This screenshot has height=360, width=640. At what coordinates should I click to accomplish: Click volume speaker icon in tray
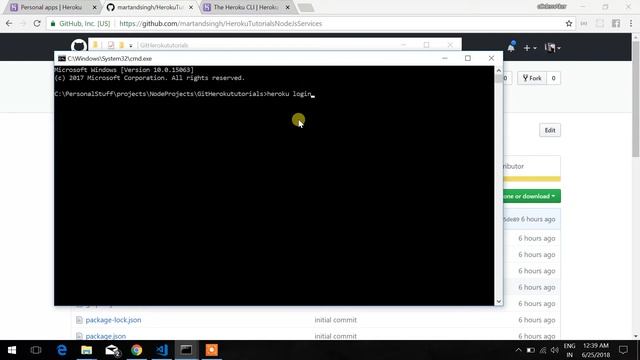click(554, 350)
